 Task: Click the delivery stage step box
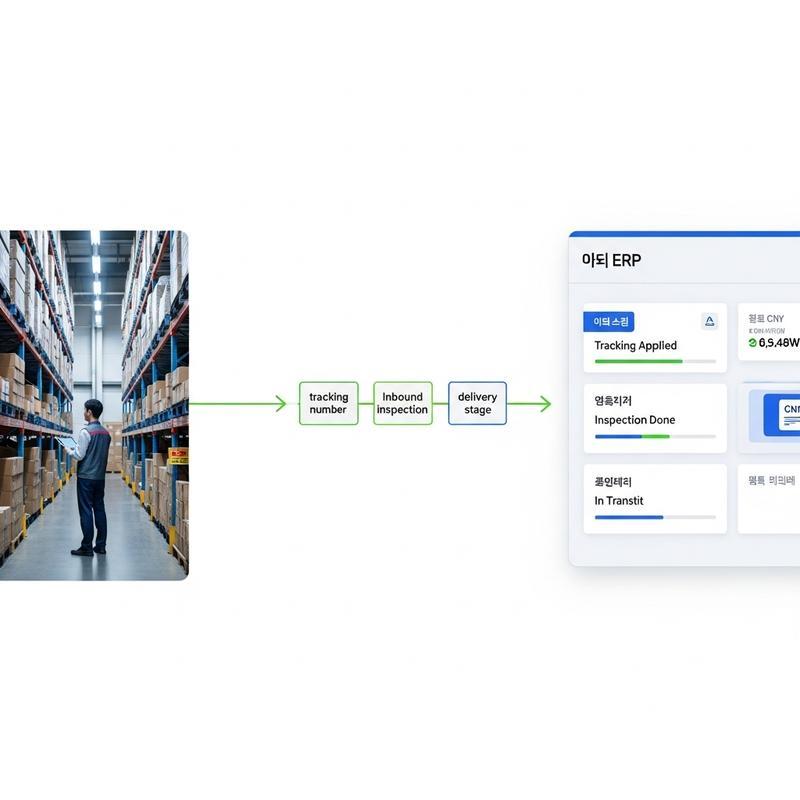(x=477, y=403)
